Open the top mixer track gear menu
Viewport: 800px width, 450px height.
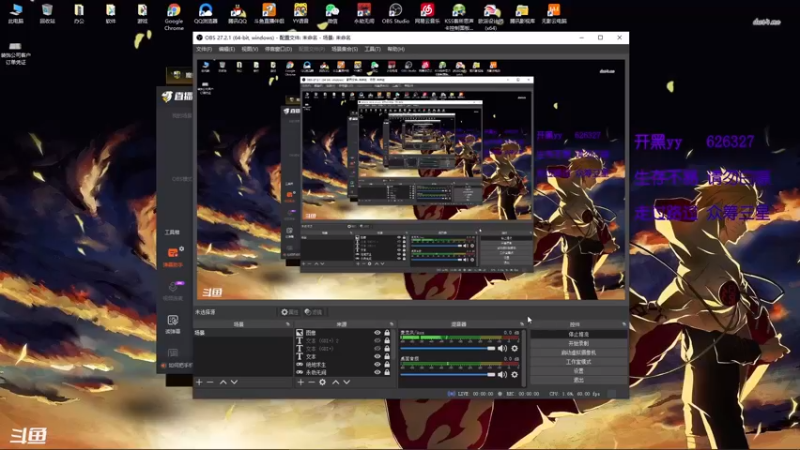pyautogui.click(x=514, y=348)
